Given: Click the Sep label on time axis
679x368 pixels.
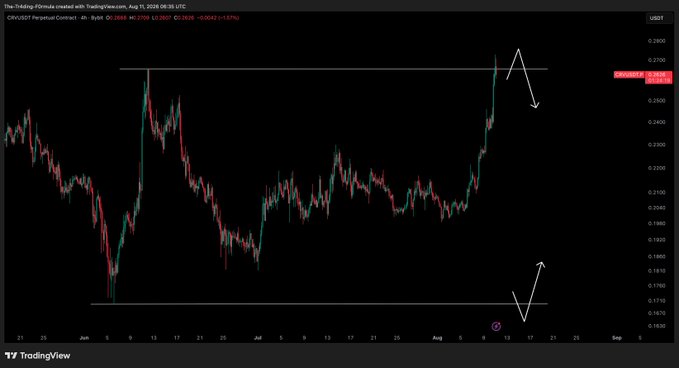Looking at the screenshot, I should 617,338.
